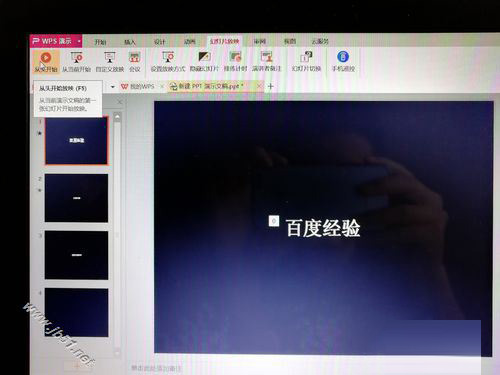The width and height of the screenshot is (500, 375).
Task: Expand the dropdown arrow before 我的WPS tab
Action: point(113,87)
